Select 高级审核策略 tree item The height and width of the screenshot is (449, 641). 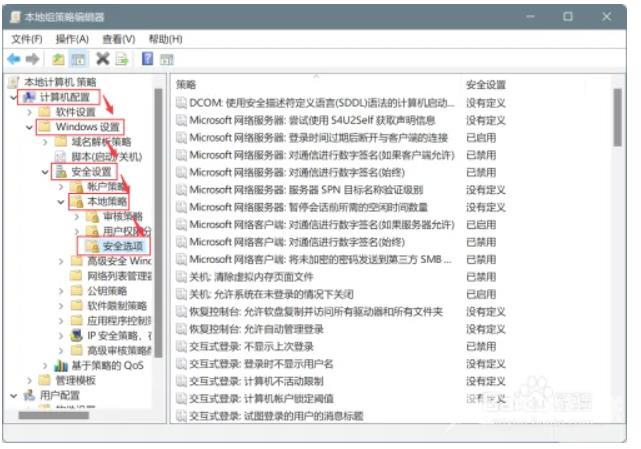coord(119,350)
